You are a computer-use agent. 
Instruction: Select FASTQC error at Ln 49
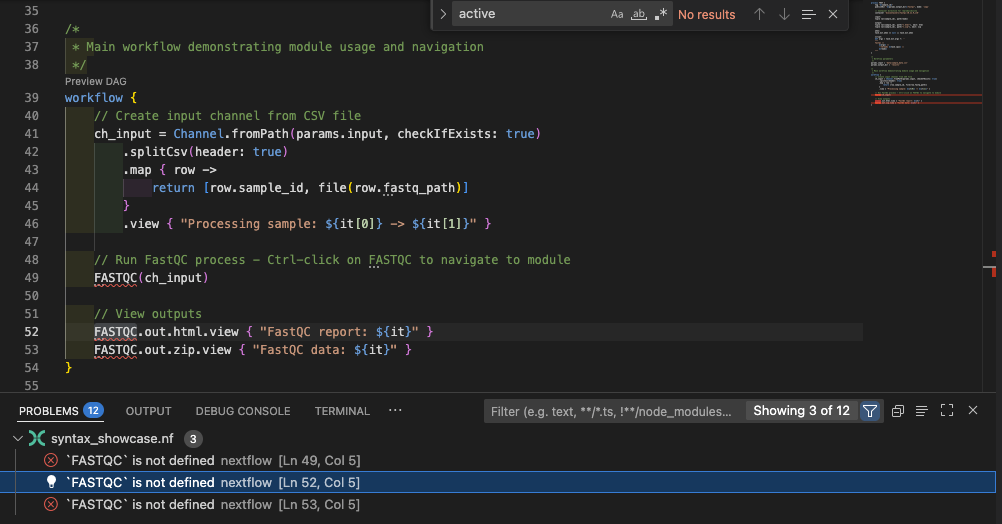(x=200, y=460)
